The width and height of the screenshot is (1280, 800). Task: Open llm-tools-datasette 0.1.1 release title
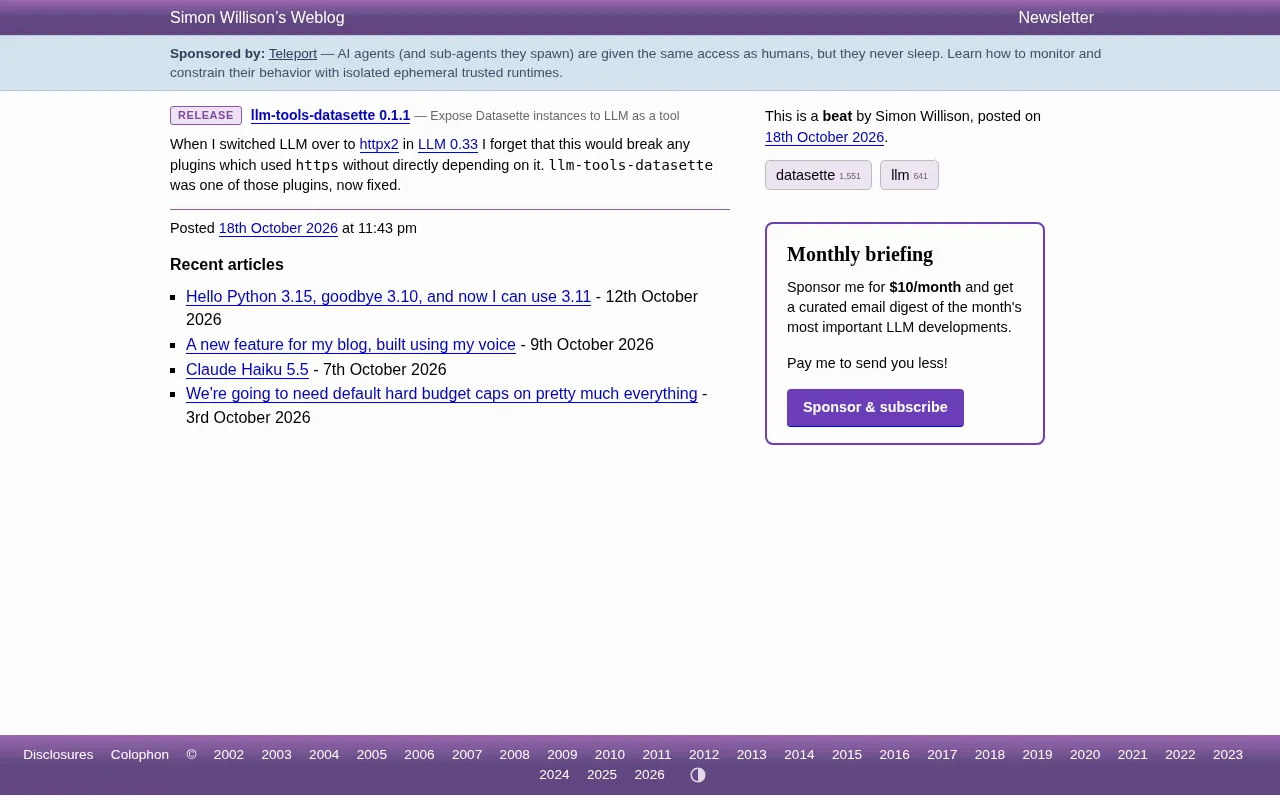point(330,116)
